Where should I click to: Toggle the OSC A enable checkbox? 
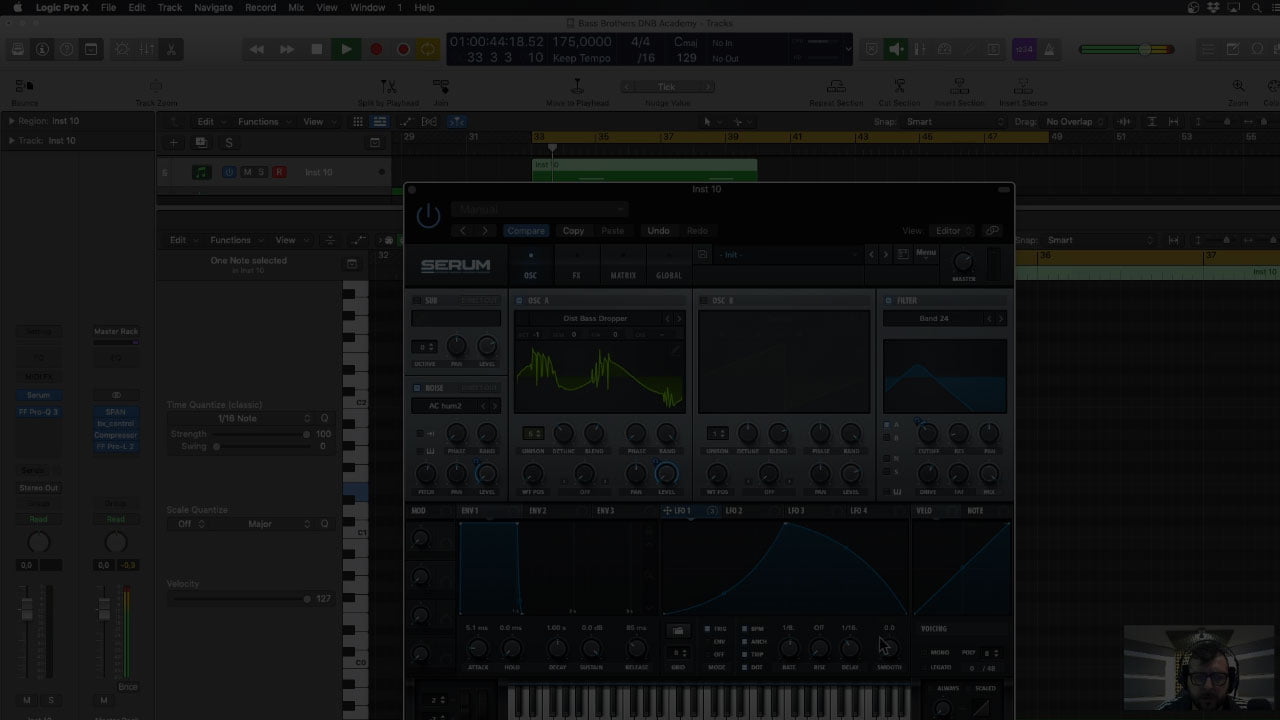pyautogui.click(x=519, y=300)
